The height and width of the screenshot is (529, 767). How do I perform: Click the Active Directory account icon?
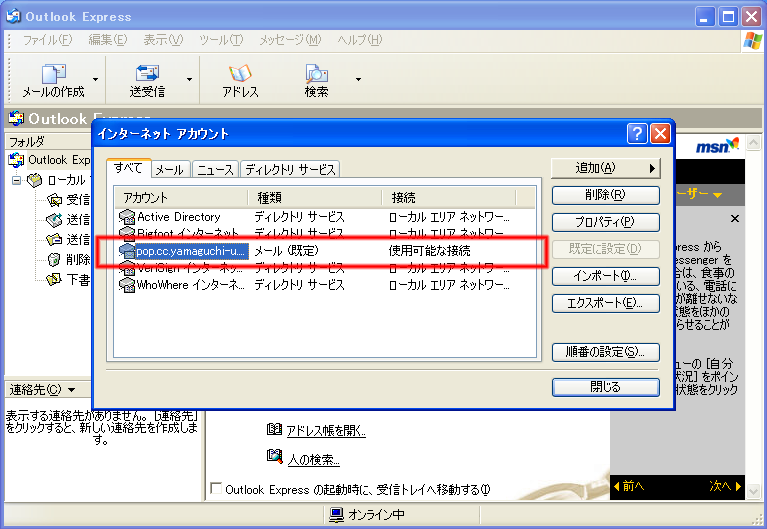click(127, 217)
